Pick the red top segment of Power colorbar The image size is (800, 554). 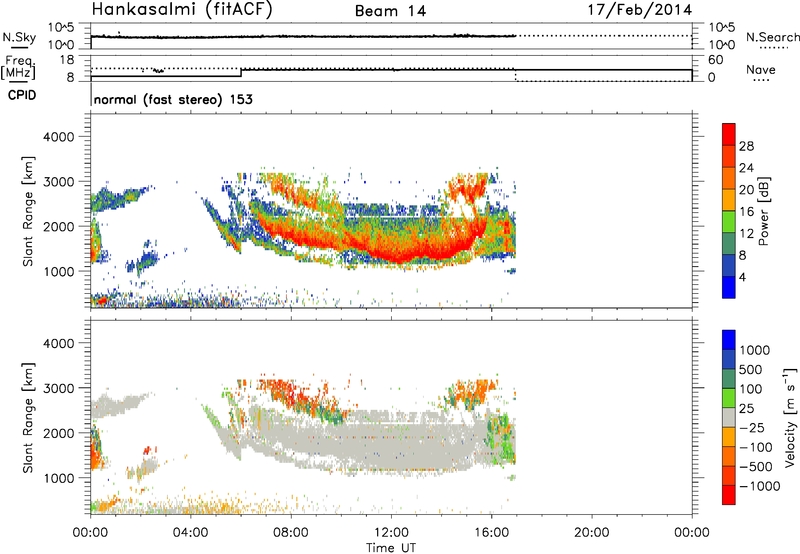(729, 134)
